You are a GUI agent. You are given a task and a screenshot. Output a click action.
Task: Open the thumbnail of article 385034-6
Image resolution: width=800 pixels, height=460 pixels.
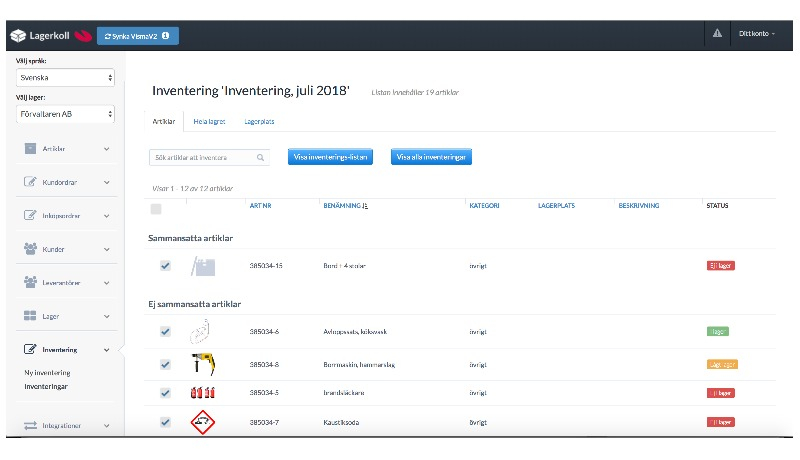tap(200, 331)
